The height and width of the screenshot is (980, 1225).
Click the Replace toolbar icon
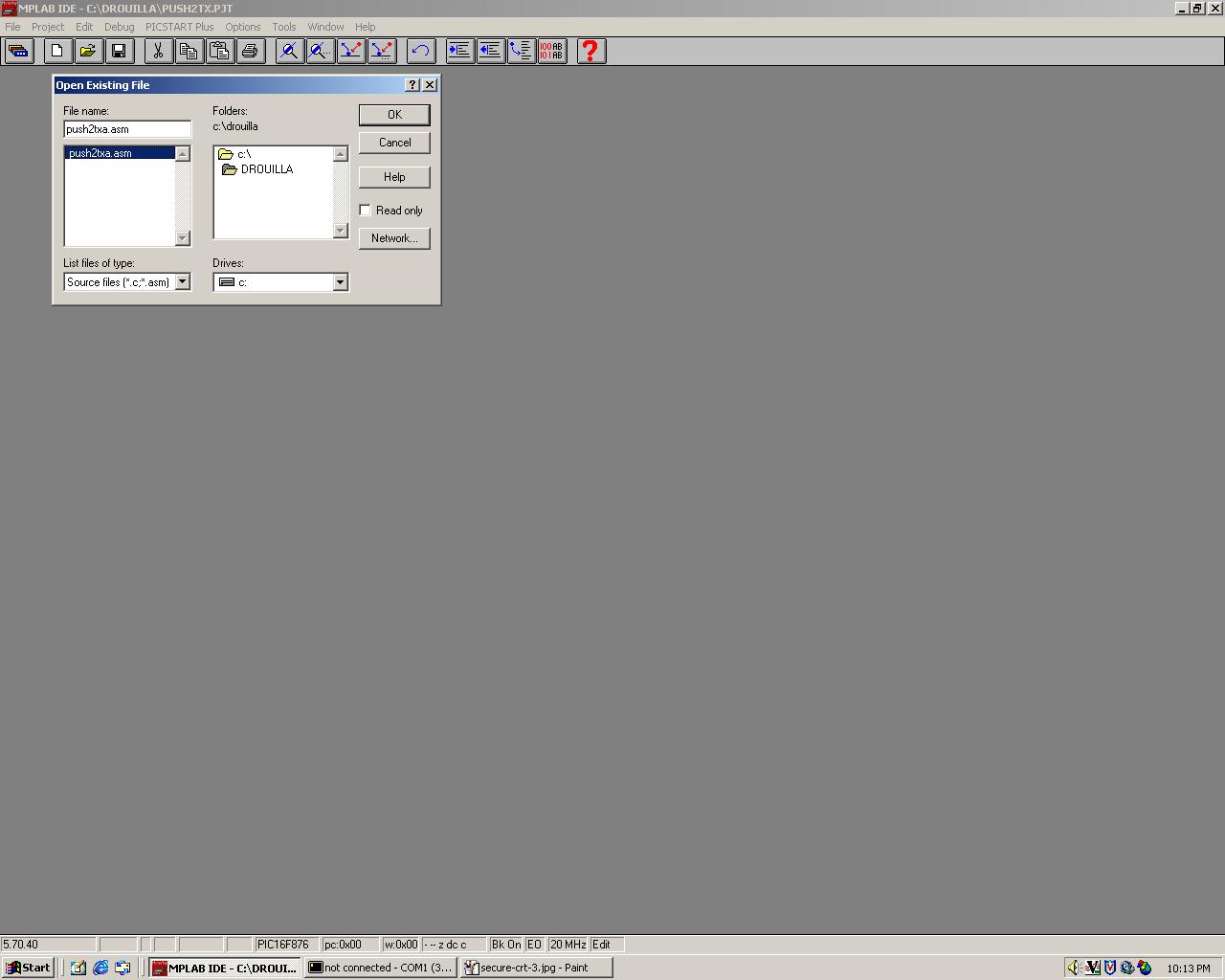tap(350, 51)
